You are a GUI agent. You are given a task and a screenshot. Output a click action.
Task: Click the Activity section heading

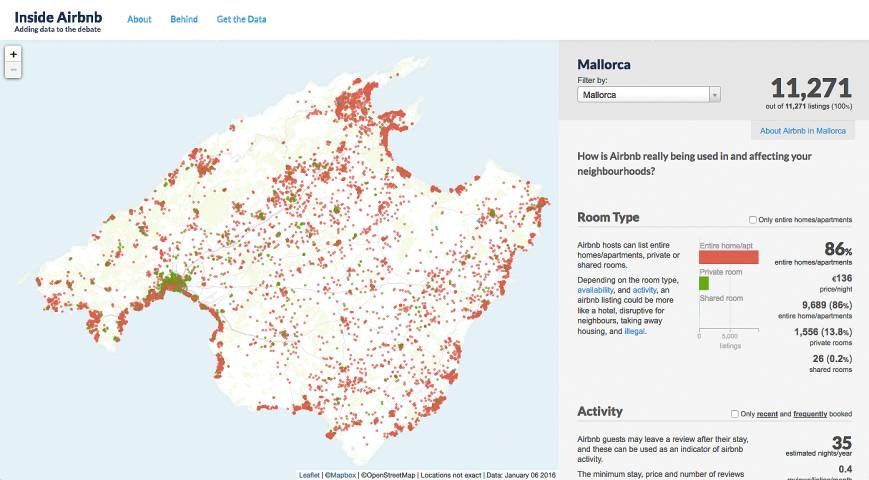[x=600, y=411]
